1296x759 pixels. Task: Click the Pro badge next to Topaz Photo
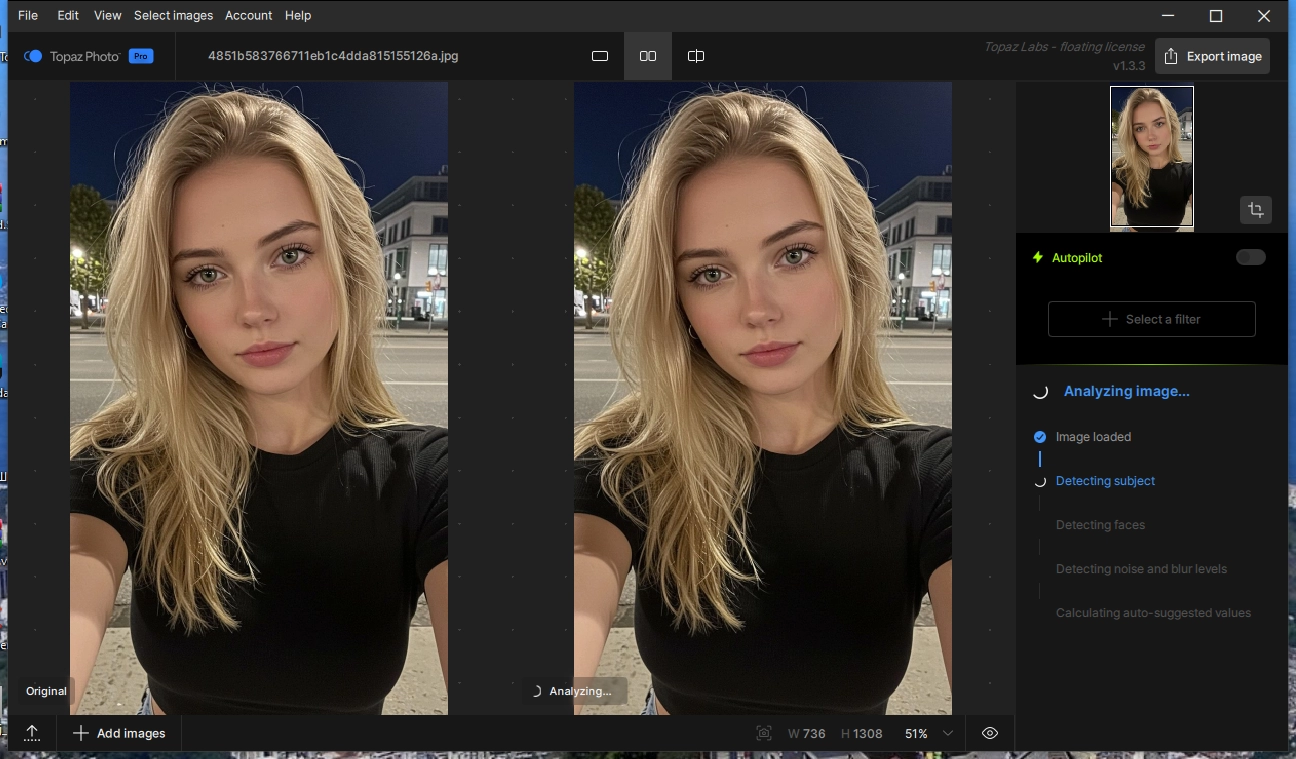click(x=141, y=56)
